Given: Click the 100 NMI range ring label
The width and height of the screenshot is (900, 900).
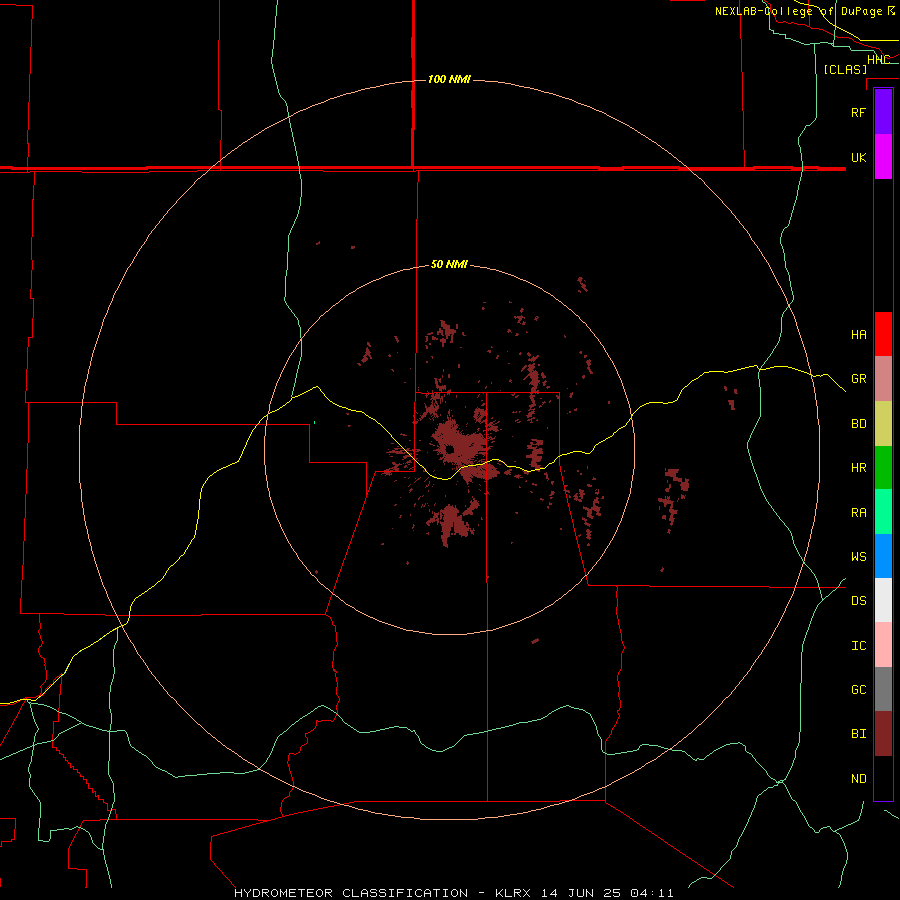Looking at the screenshot, I should [449, 79].
